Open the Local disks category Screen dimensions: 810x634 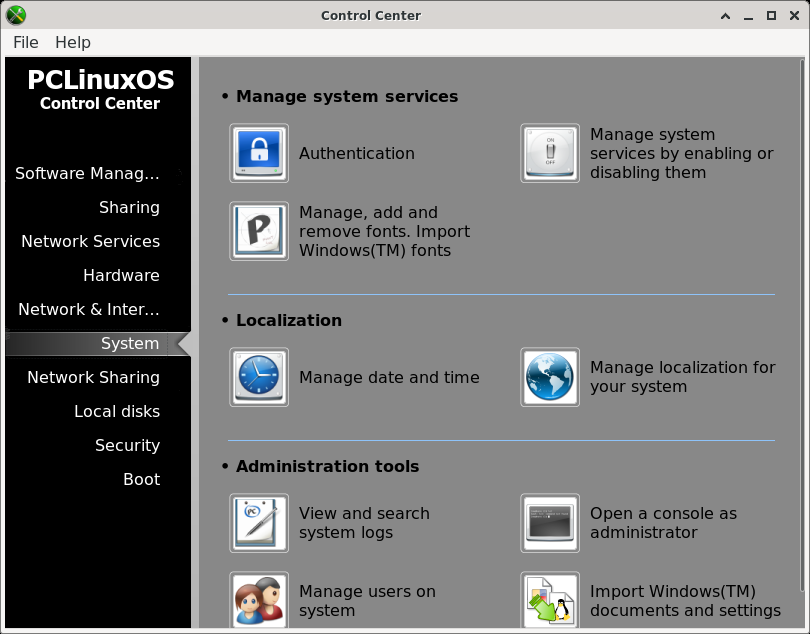point(117,412)
